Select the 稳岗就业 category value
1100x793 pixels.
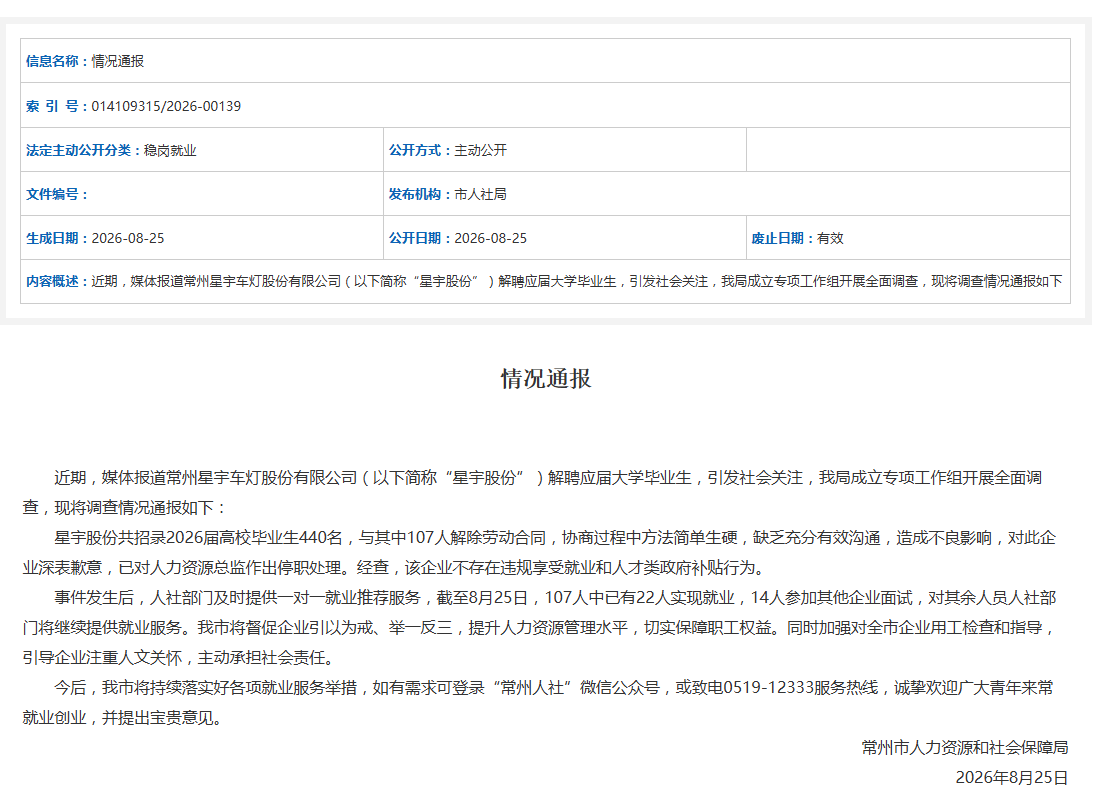(170, 150)
